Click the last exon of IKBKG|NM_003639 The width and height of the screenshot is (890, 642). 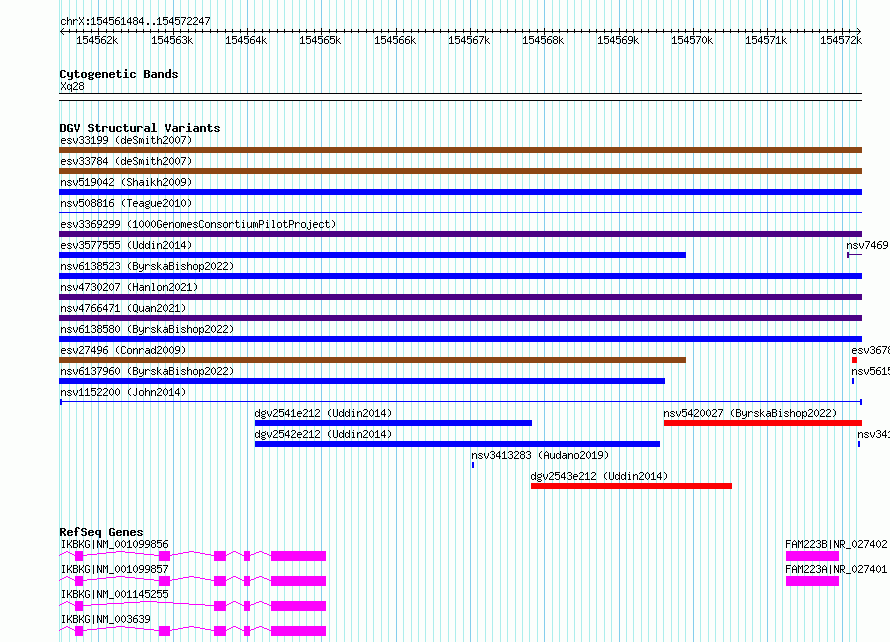click(x=299, y=631)
